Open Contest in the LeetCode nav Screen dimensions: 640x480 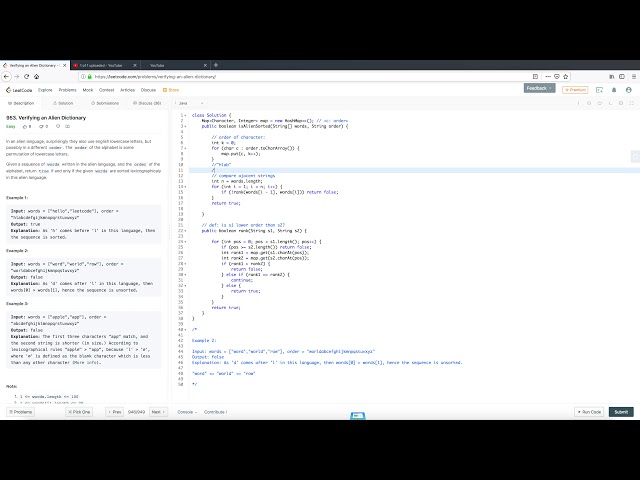pos(107,90)
